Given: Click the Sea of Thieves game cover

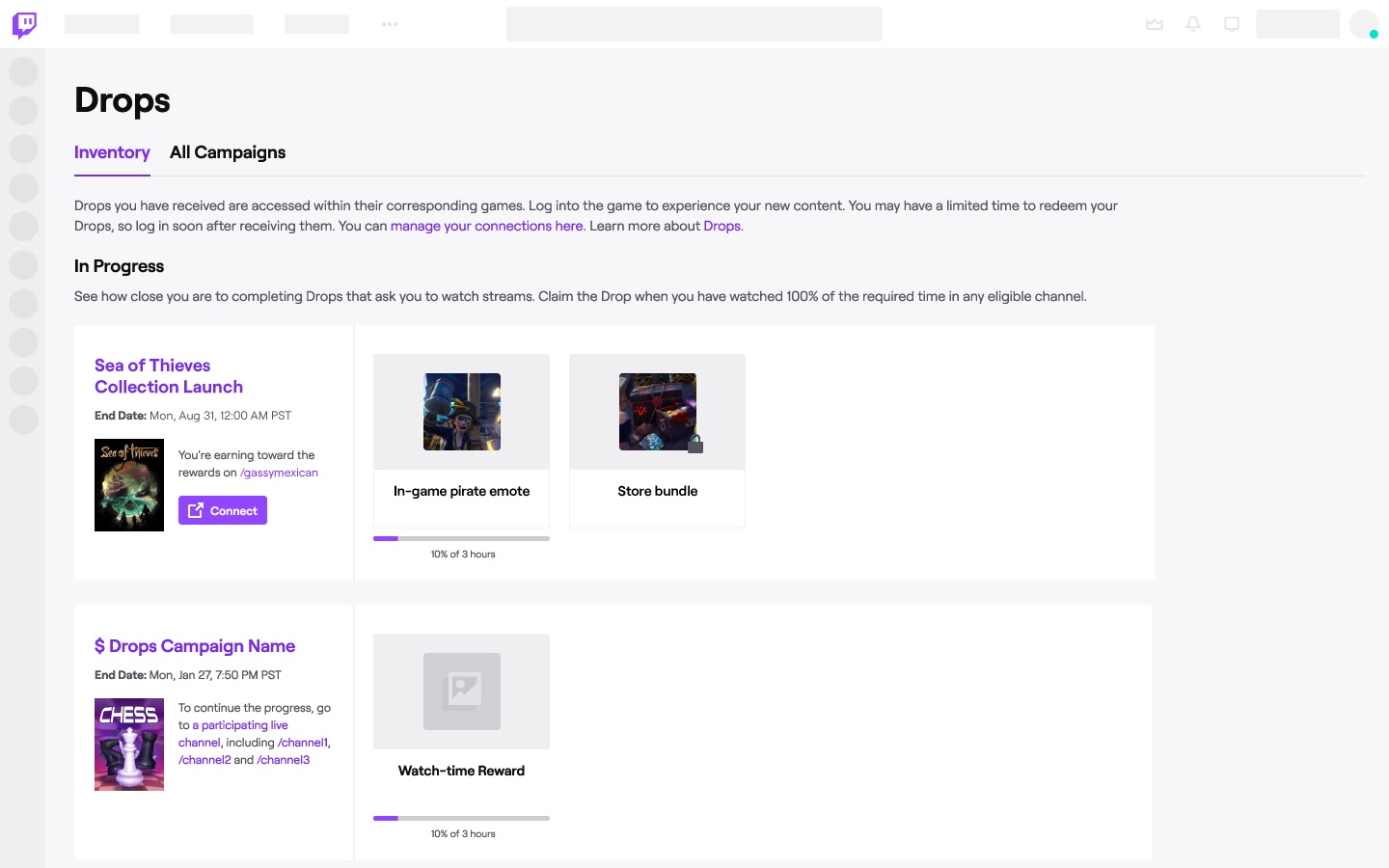Looking at the screenshot, I should 129,485.
